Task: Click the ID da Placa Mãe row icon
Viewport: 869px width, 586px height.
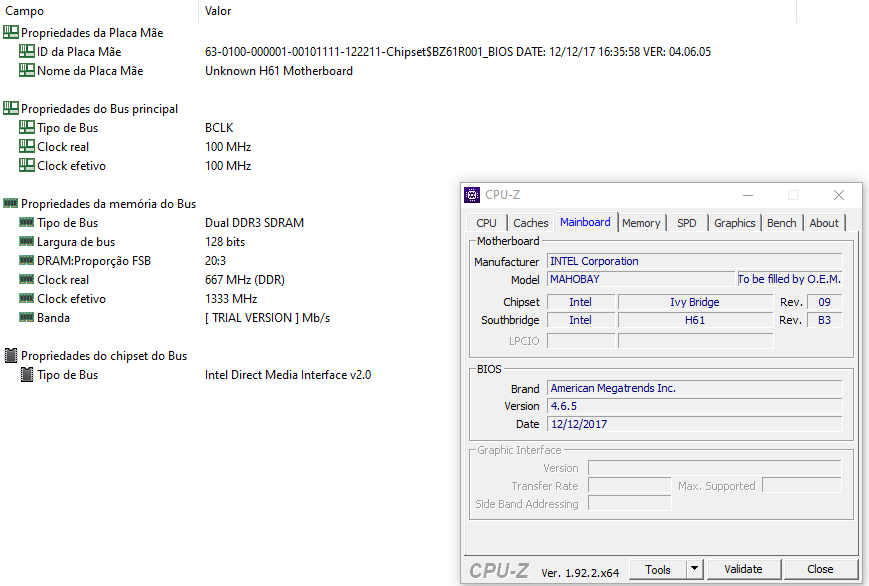Action: pyautogui.click(x=27, y=52)
